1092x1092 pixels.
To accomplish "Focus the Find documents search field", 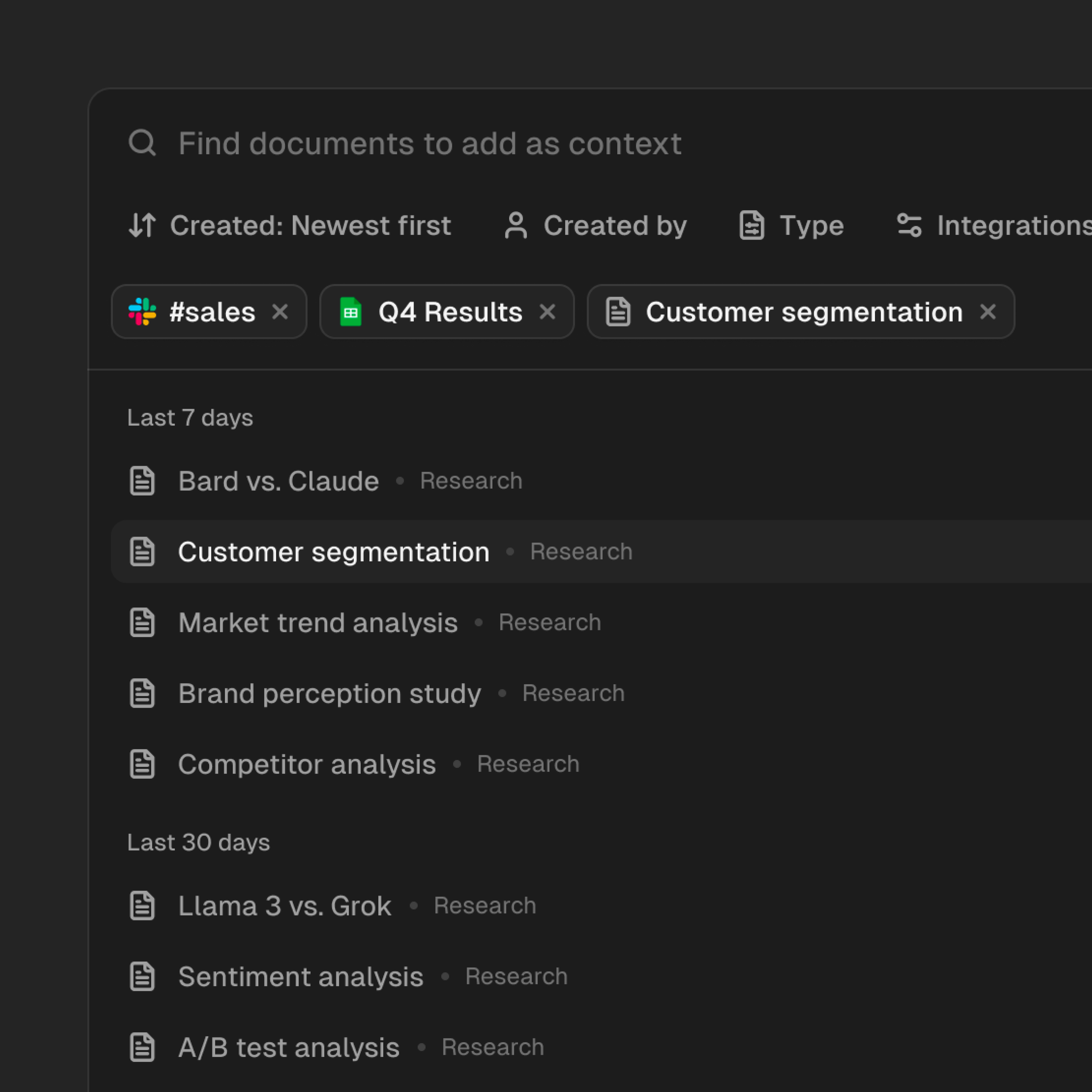I will click(x=430, y=143).
